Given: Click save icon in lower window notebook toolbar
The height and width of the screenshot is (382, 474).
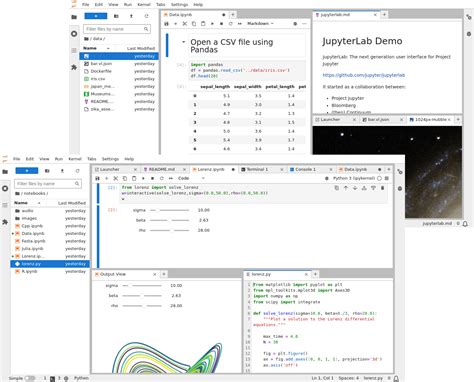Looking at the screenshot, I should tap(97, 178).
